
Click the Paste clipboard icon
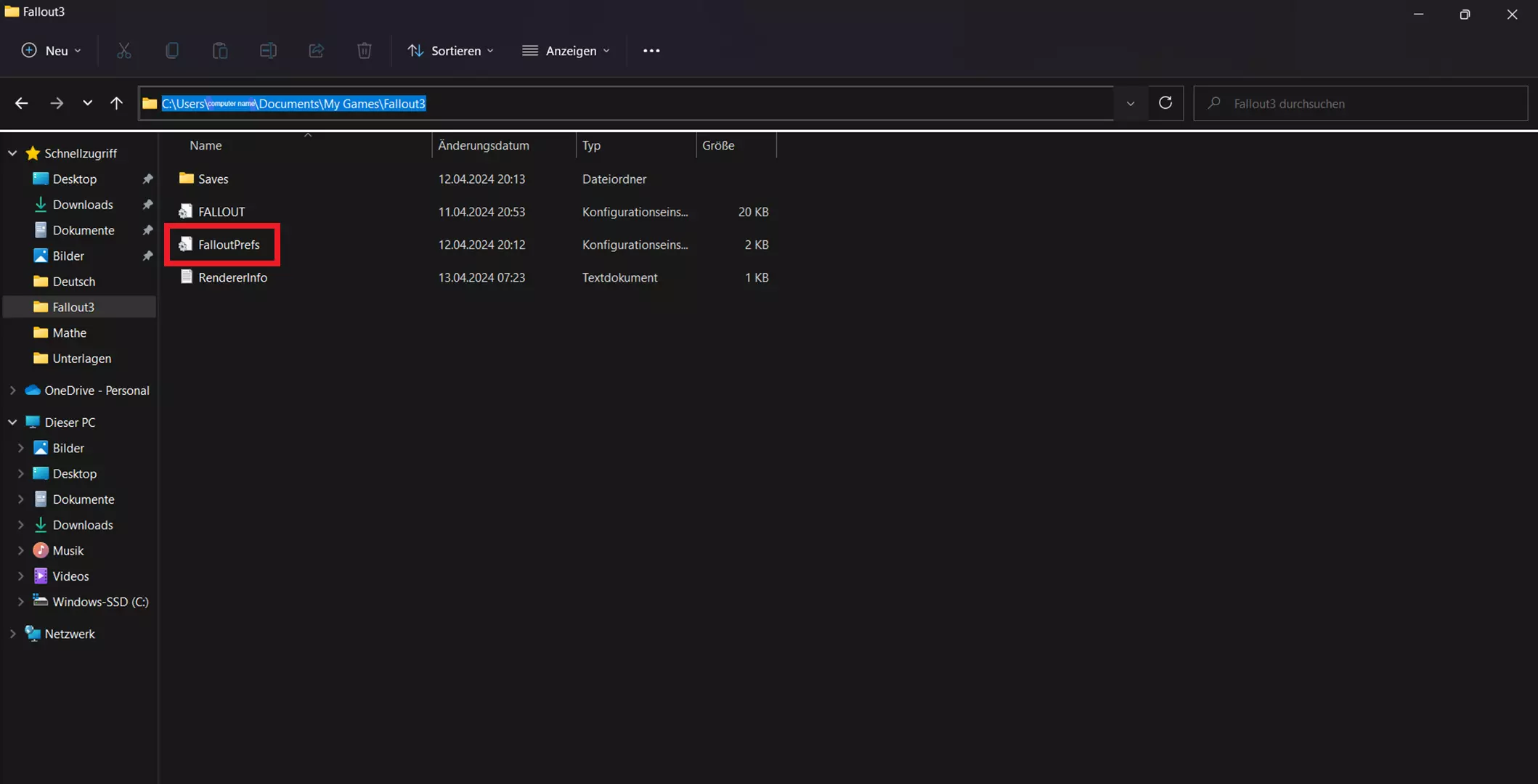tap(220, 51)
